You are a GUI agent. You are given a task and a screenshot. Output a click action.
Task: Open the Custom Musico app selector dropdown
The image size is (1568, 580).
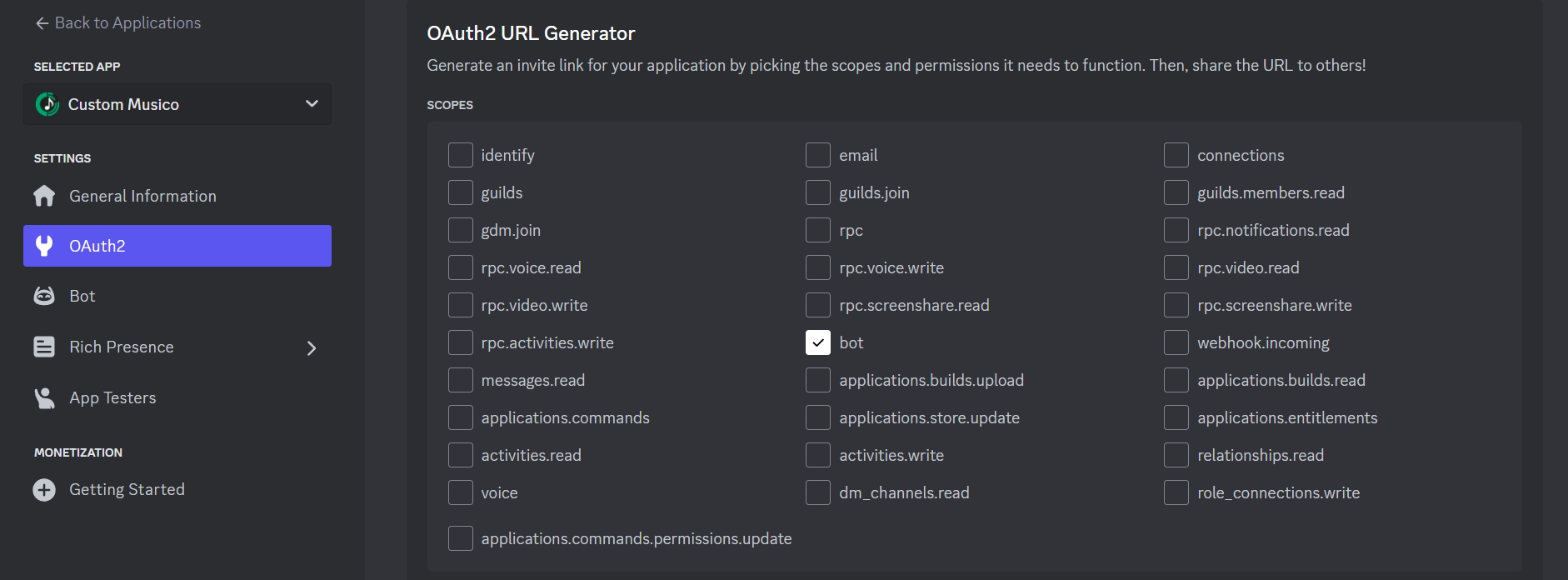[312, 104]
